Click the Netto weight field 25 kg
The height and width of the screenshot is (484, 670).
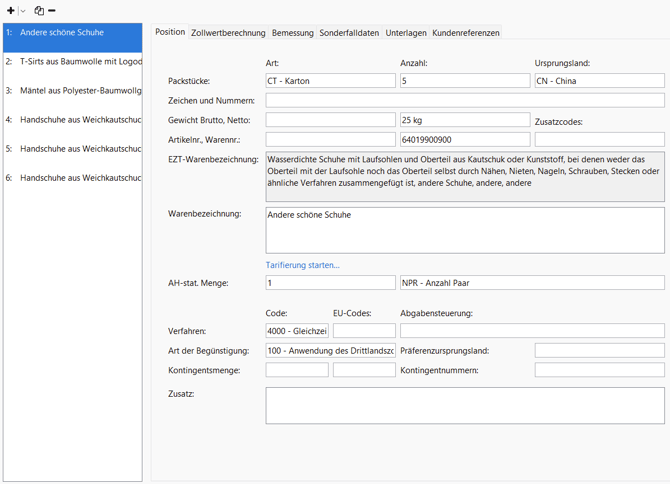pos(465,120)
